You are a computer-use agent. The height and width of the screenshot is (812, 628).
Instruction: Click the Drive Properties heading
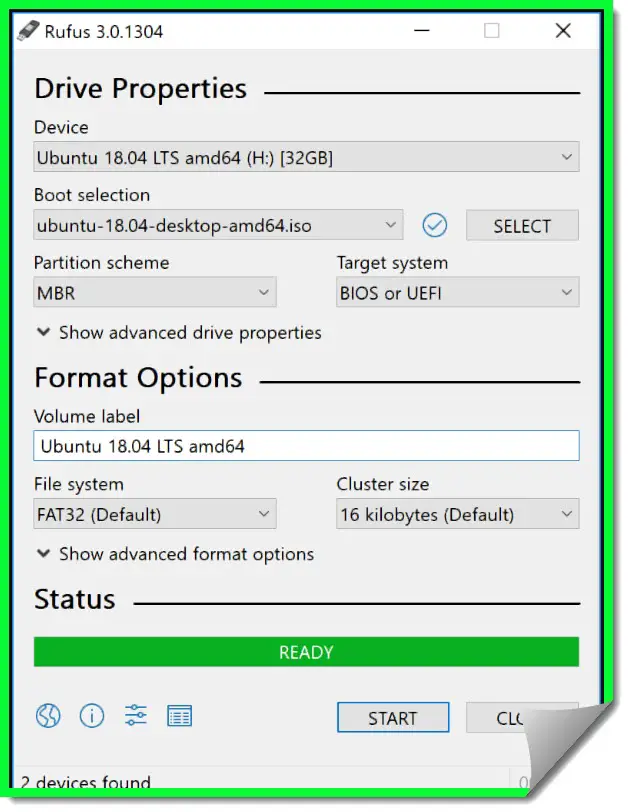(x=140, y=88)
